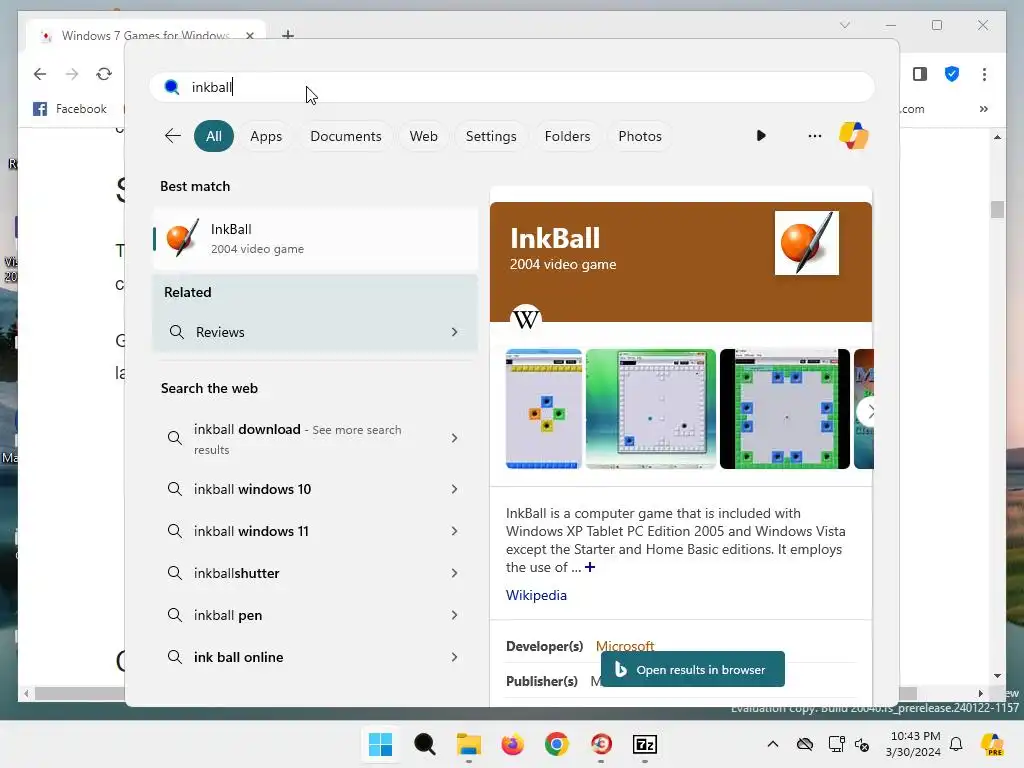Close the Windows 7 Games browser tab

click(x=249, y=35)
